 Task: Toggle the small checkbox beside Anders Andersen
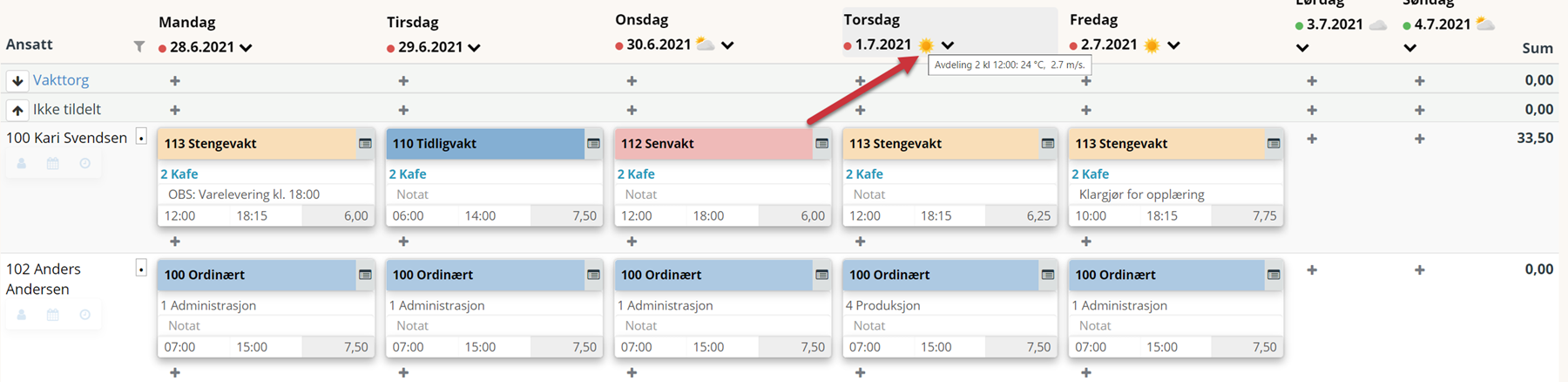coord(141,269)
